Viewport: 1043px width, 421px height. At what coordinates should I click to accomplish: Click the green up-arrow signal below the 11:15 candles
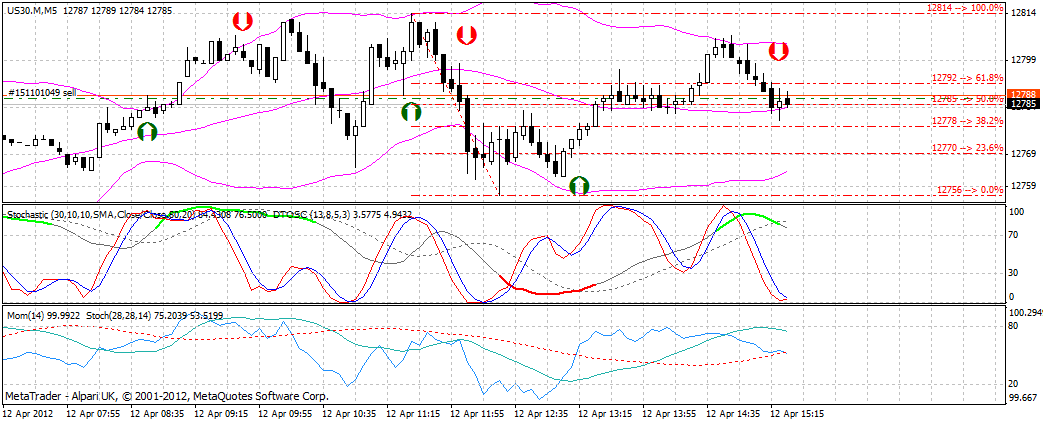tap(412, 111)
